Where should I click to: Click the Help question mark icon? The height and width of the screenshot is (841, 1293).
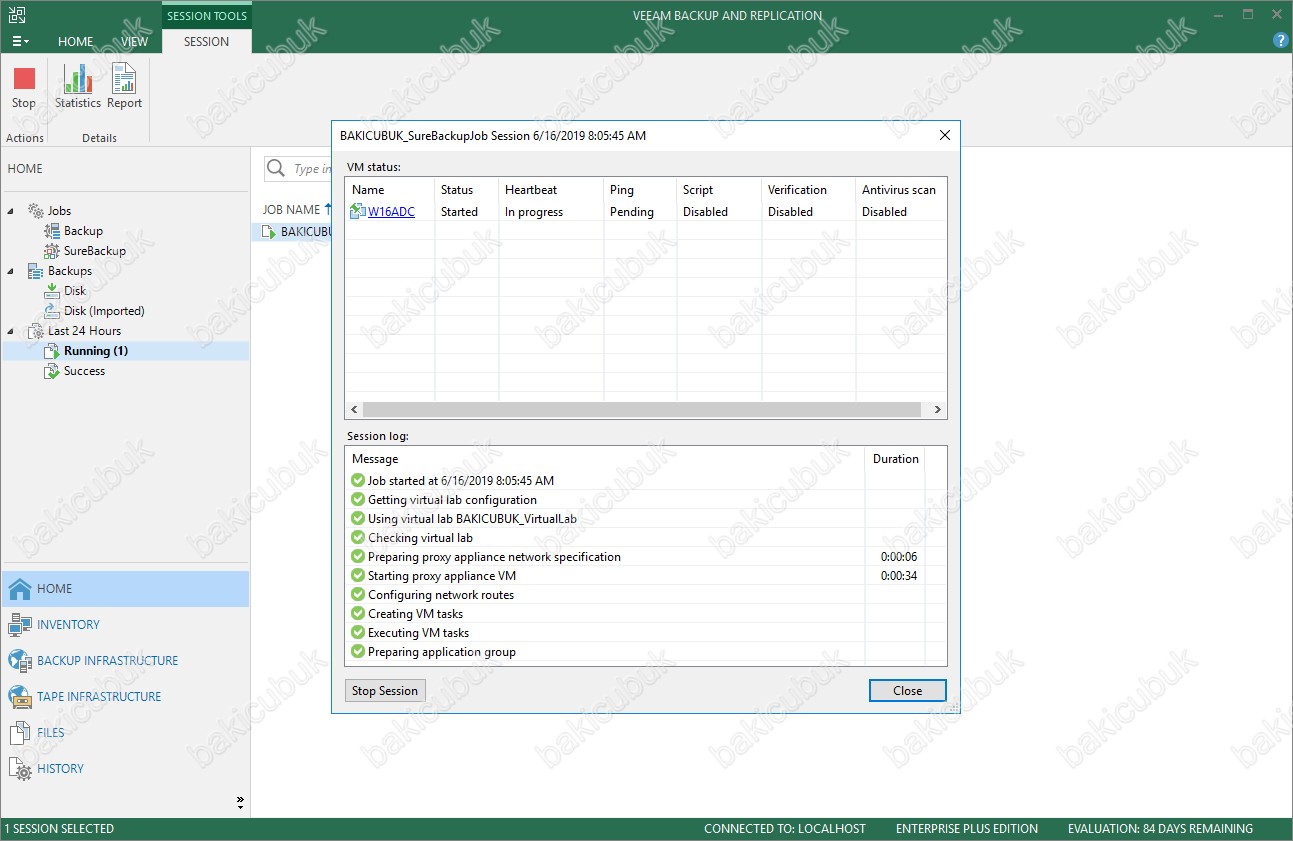[x=1280, y=41]
